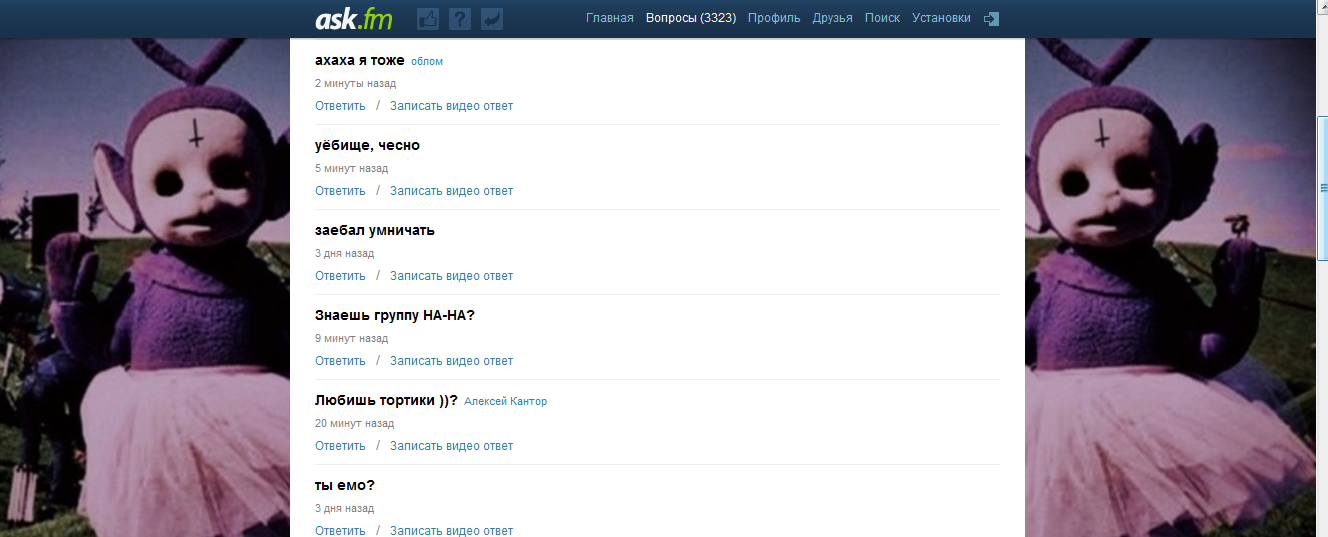Open Вопросы (3323) tab
The height and width of the screenshot is (537, 1328).
tap(691, 18)
